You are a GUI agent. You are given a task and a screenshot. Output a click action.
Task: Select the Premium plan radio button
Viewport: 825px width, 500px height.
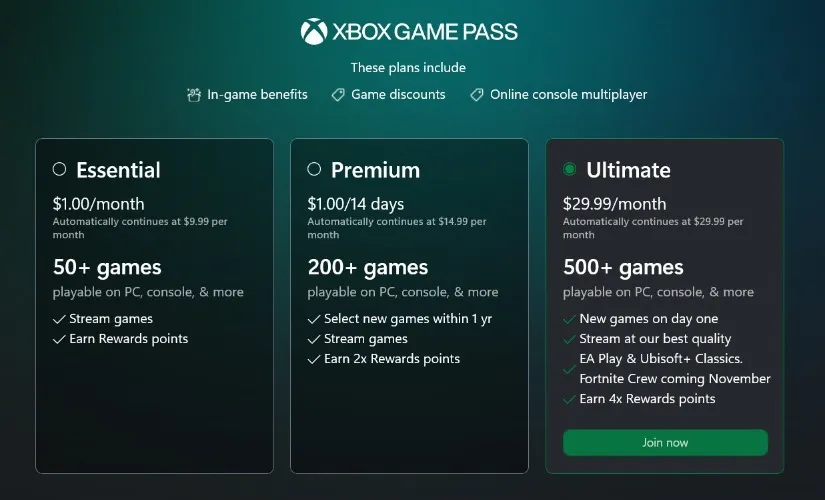point(314,169)
